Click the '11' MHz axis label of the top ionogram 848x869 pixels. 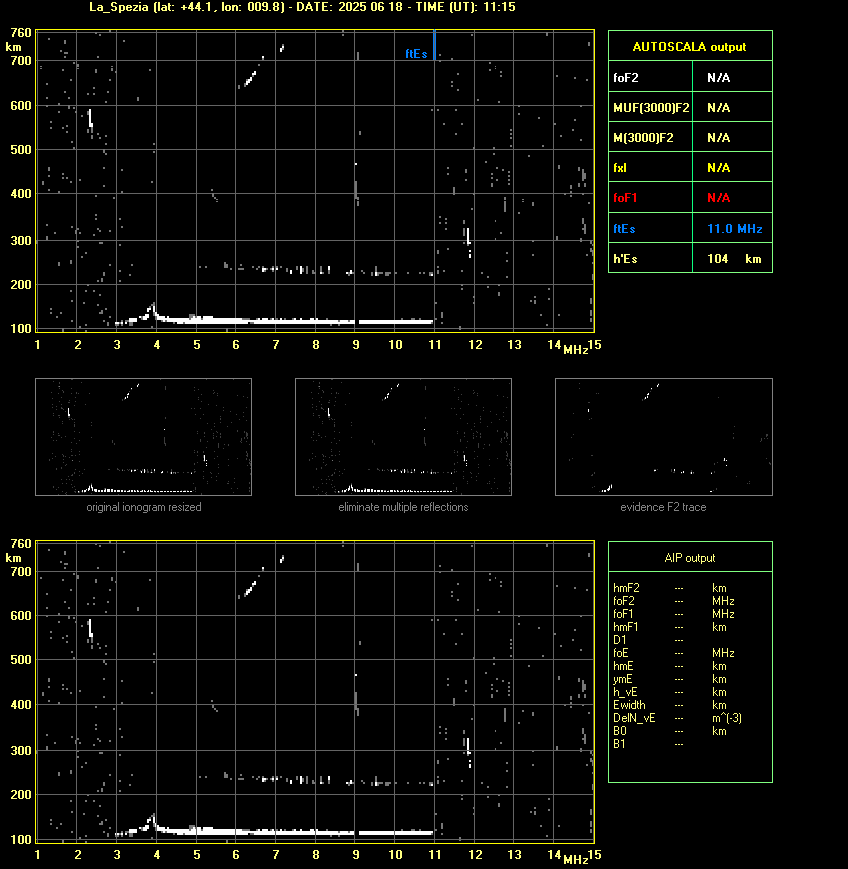click(435, 345)
